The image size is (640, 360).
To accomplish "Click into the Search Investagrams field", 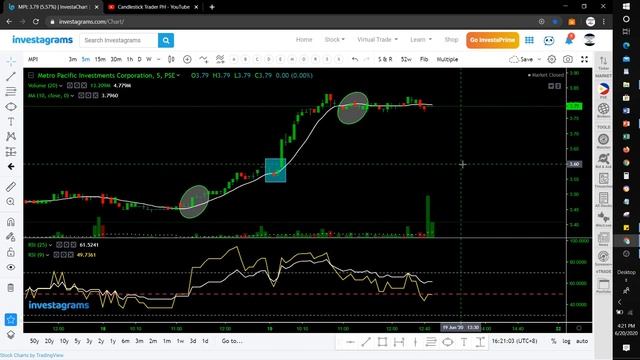I will [x=119, y=40].
